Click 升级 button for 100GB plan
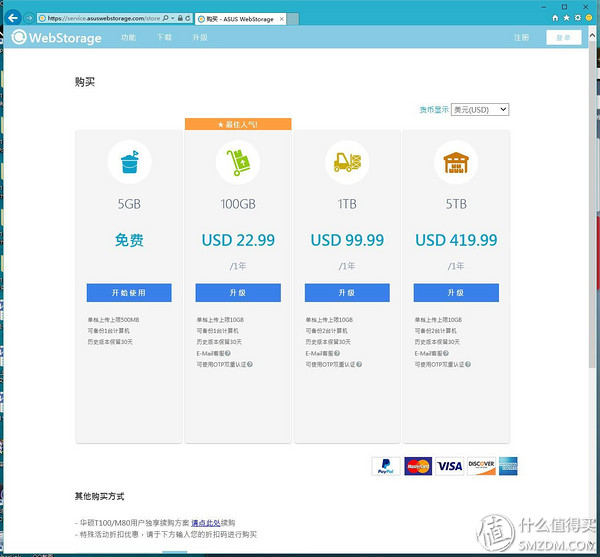Viewport: 600px width, 557px height. click(x=238, y=293)
